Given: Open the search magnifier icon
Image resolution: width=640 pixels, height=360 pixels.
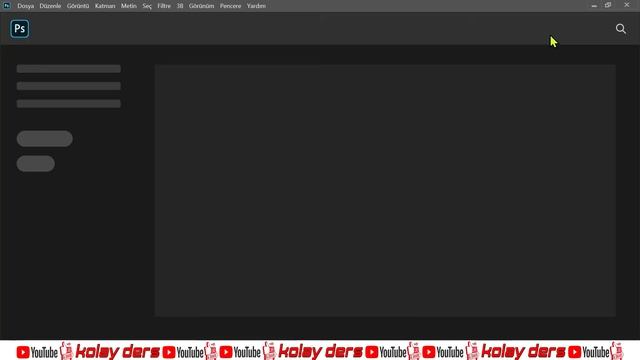Looking at the screenshot, I should [x=620, y=29].
